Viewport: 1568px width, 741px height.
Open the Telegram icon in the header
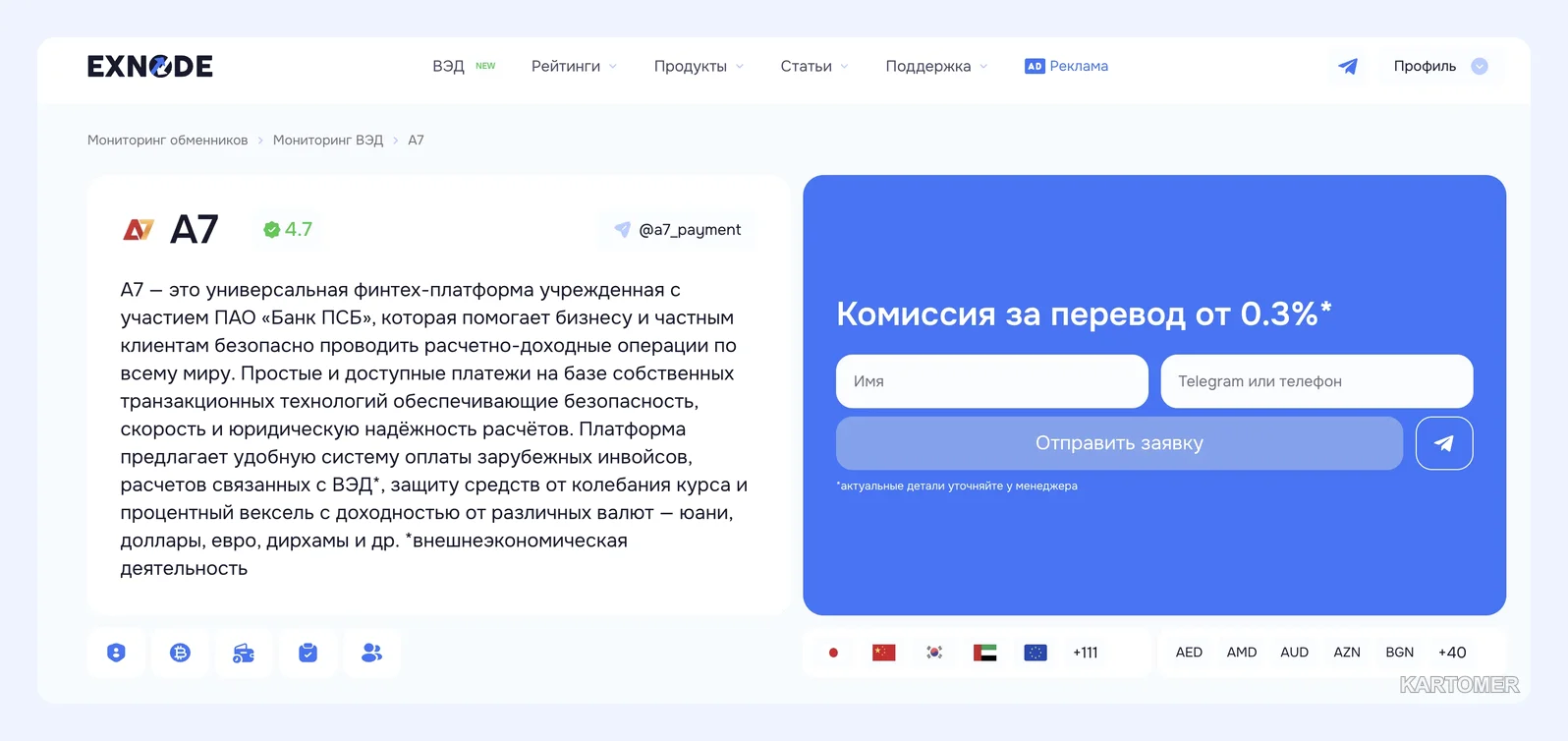click(x=1348, y=66)
